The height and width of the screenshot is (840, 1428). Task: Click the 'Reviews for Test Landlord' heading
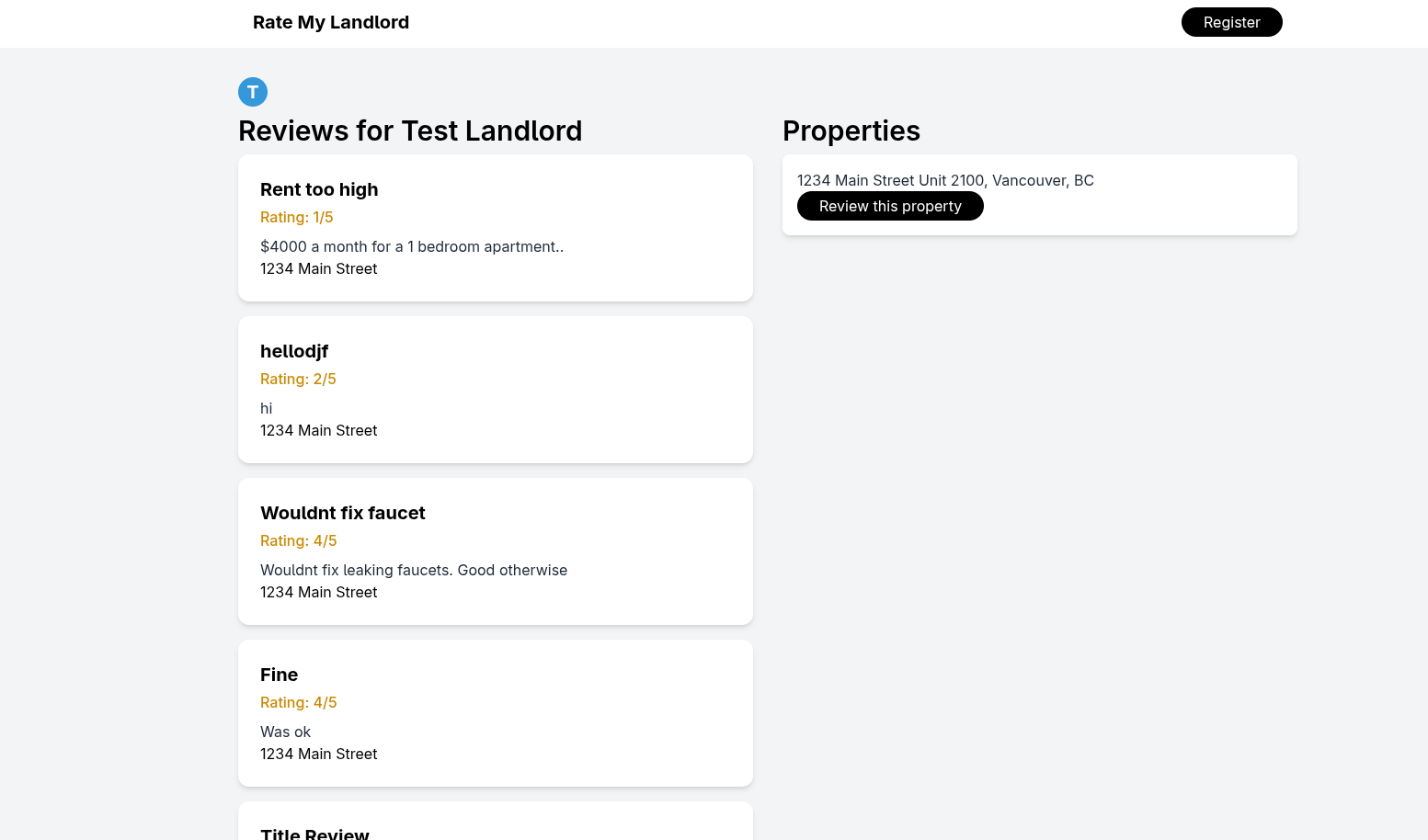410,131
